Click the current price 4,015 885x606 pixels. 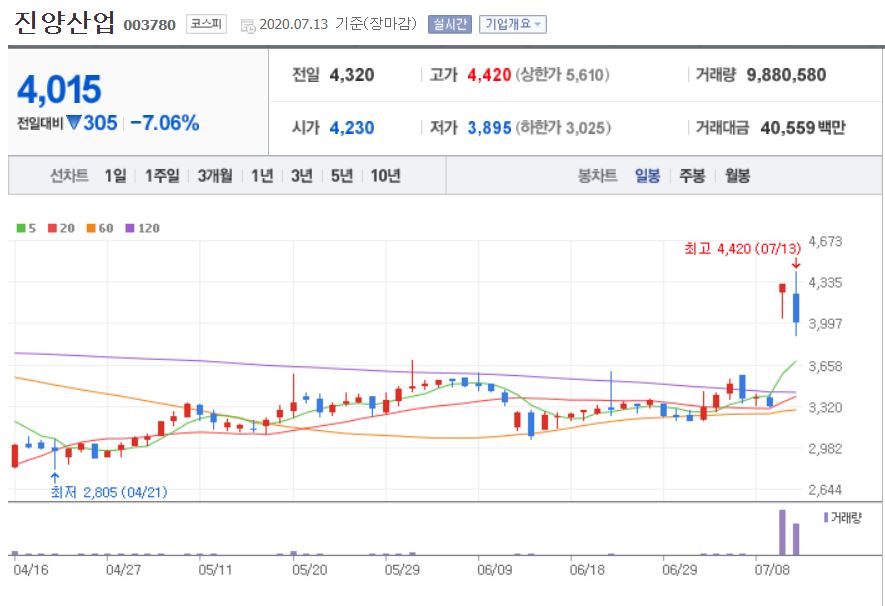point(59,90)
